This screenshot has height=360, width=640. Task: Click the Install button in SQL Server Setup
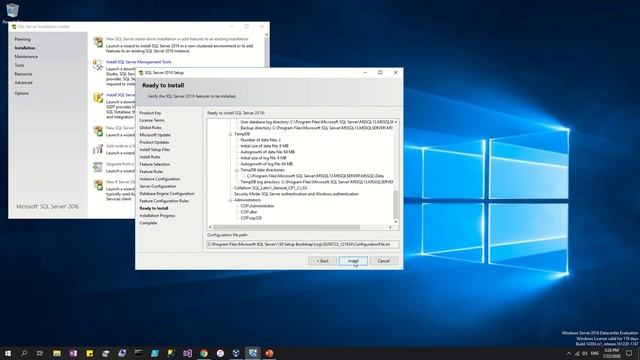point(353,261)
